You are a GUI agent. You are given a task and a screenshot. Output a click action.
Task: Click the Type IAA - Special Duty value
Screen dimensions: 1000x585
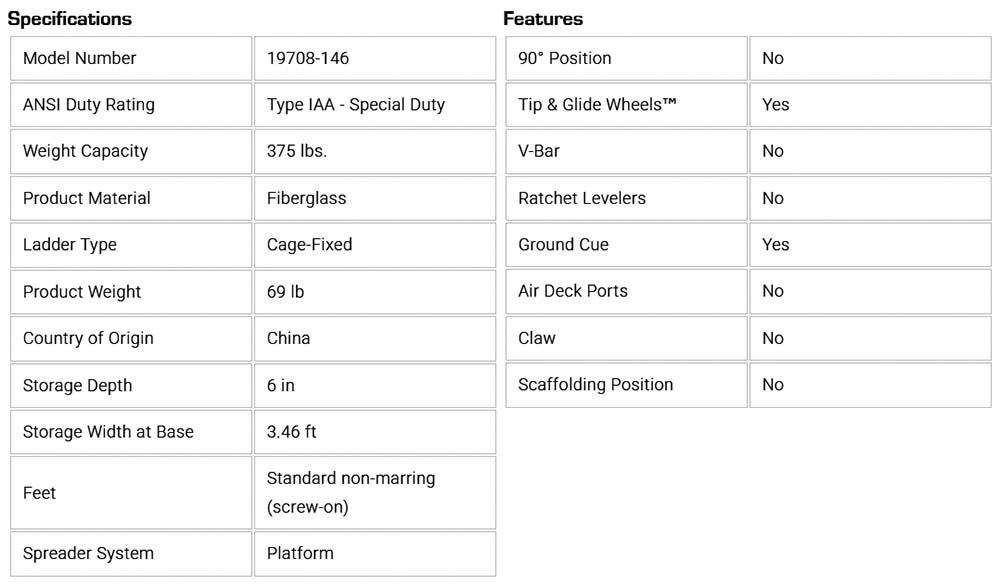tap(356, 105)
